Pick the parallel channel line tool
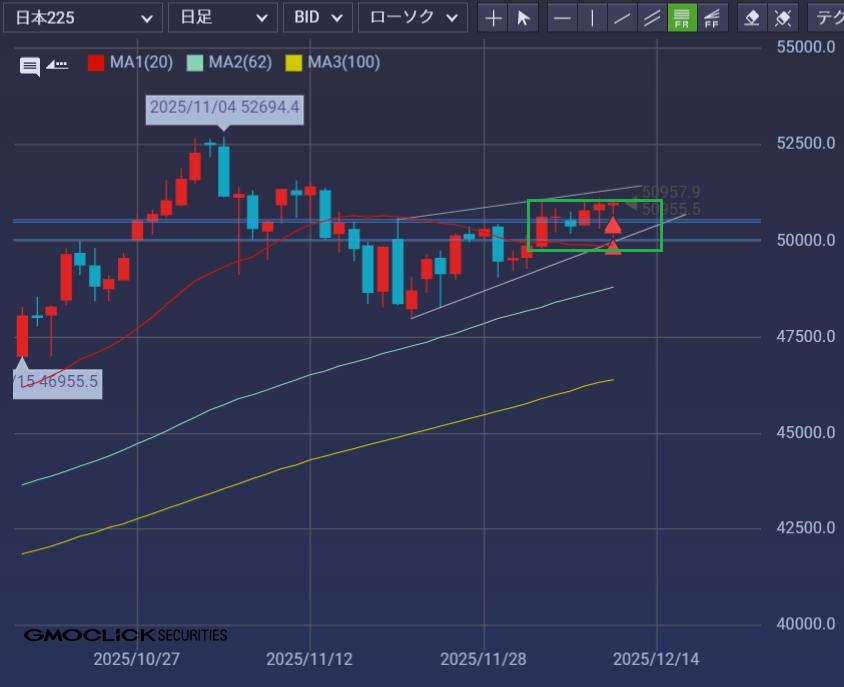844x687 pixels. [x=652, y=18]
